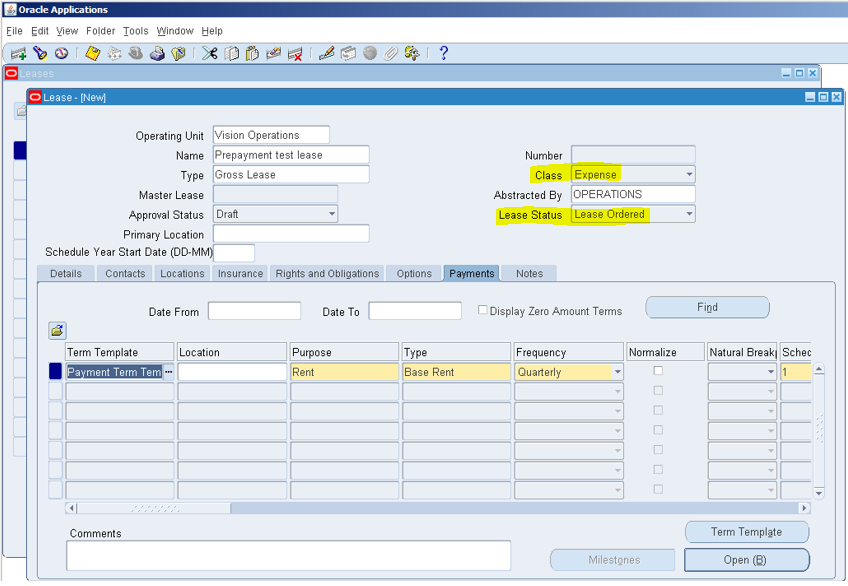Tick Normalize checkbox in the Rent row

[658, 371]
